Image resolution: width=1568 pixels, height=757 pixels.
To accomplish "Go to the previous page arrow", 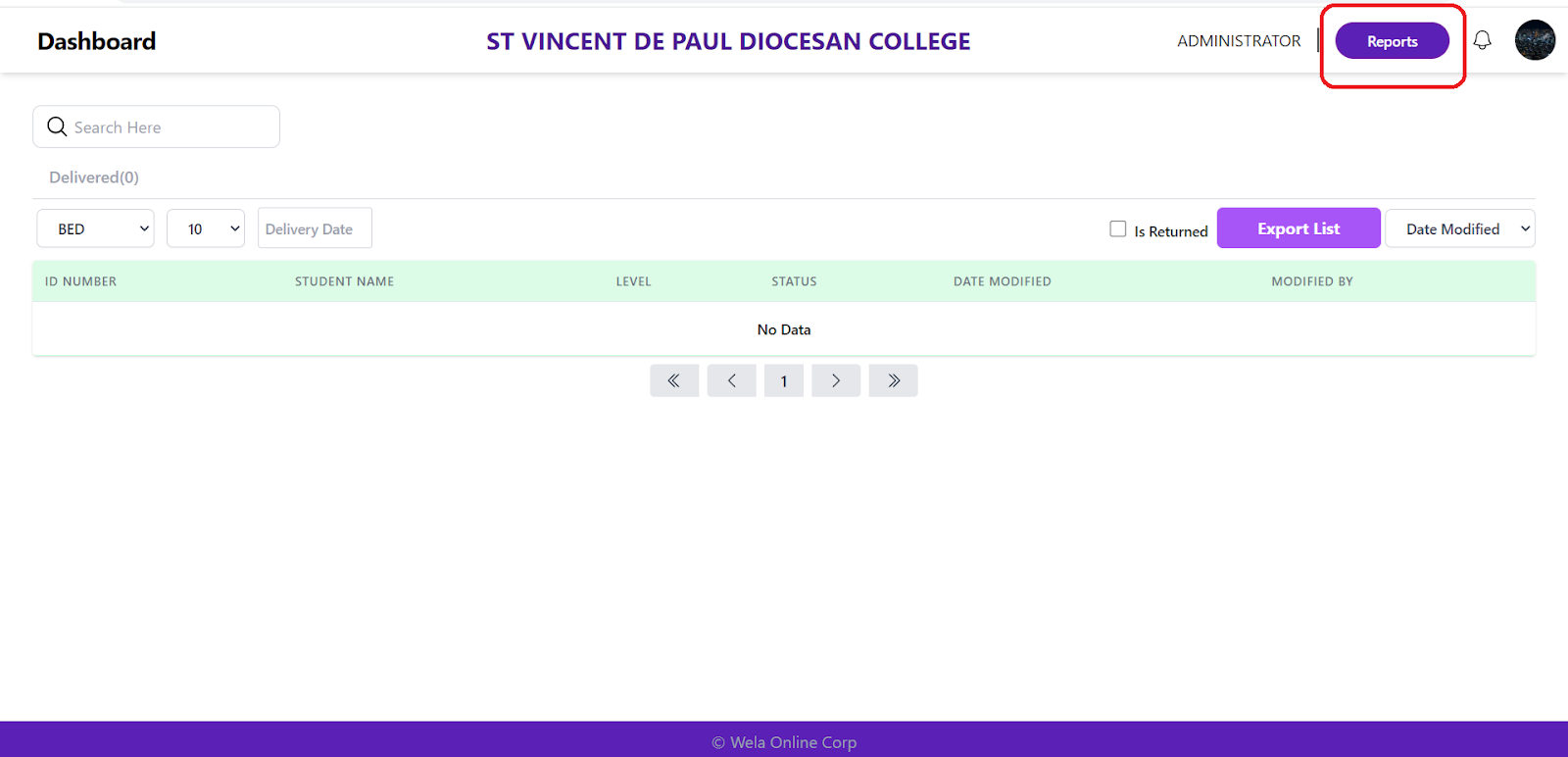I will point(731,380).
